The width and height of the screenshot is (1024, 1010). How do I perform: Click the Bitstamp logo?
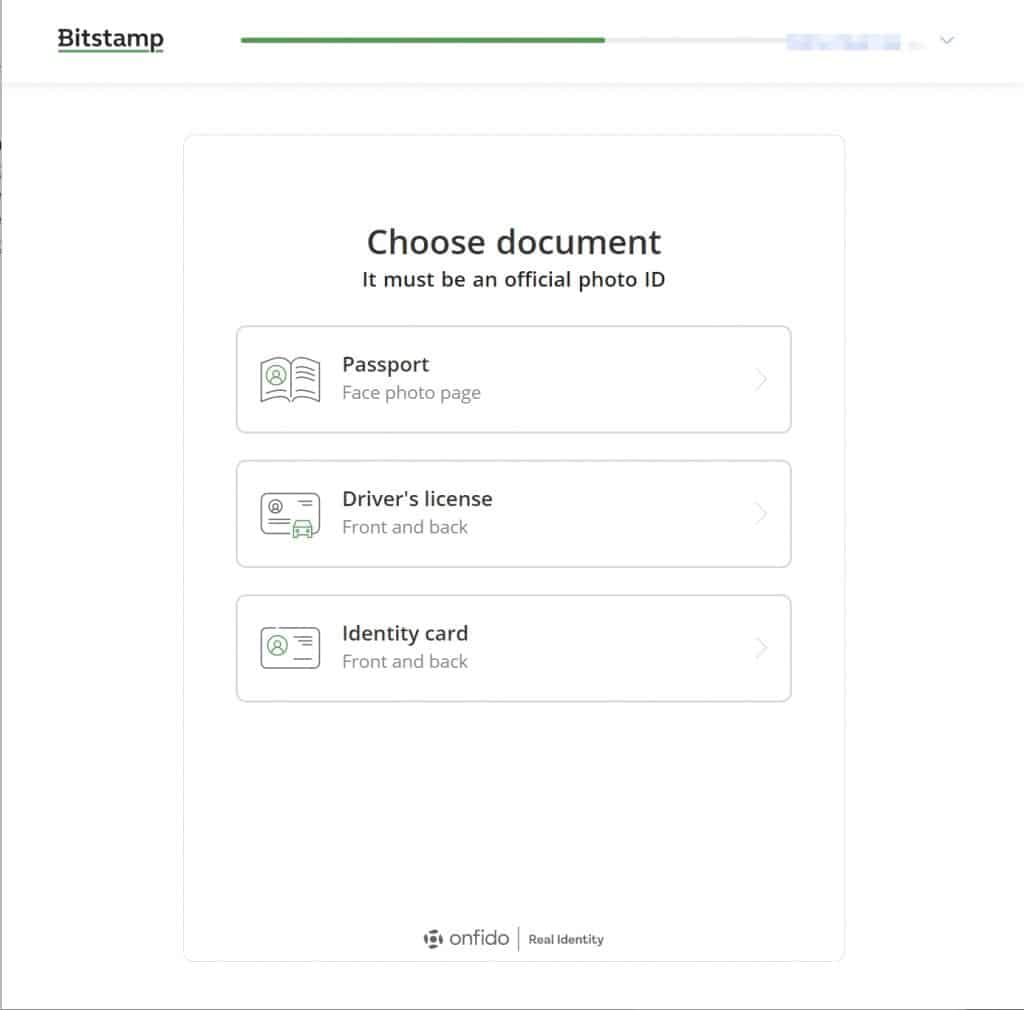pyautogui.click(x=110, y=38)
